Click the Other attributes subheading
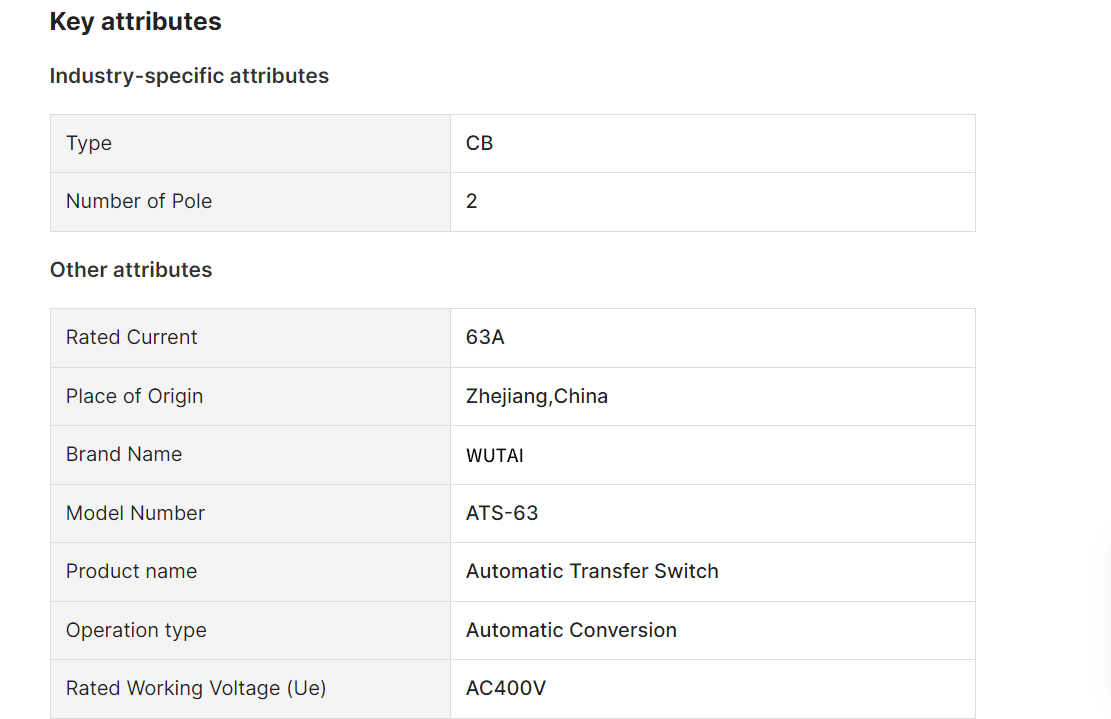The width and height of the screenshot is (1111, 719). [131, 270]
